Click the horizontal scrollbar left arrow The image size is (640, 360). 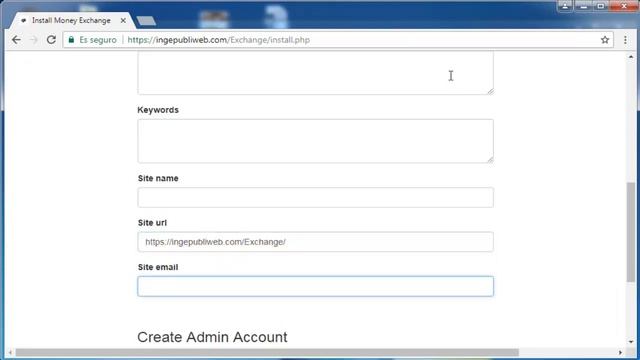pyautogui.click(x=10, y=352)
